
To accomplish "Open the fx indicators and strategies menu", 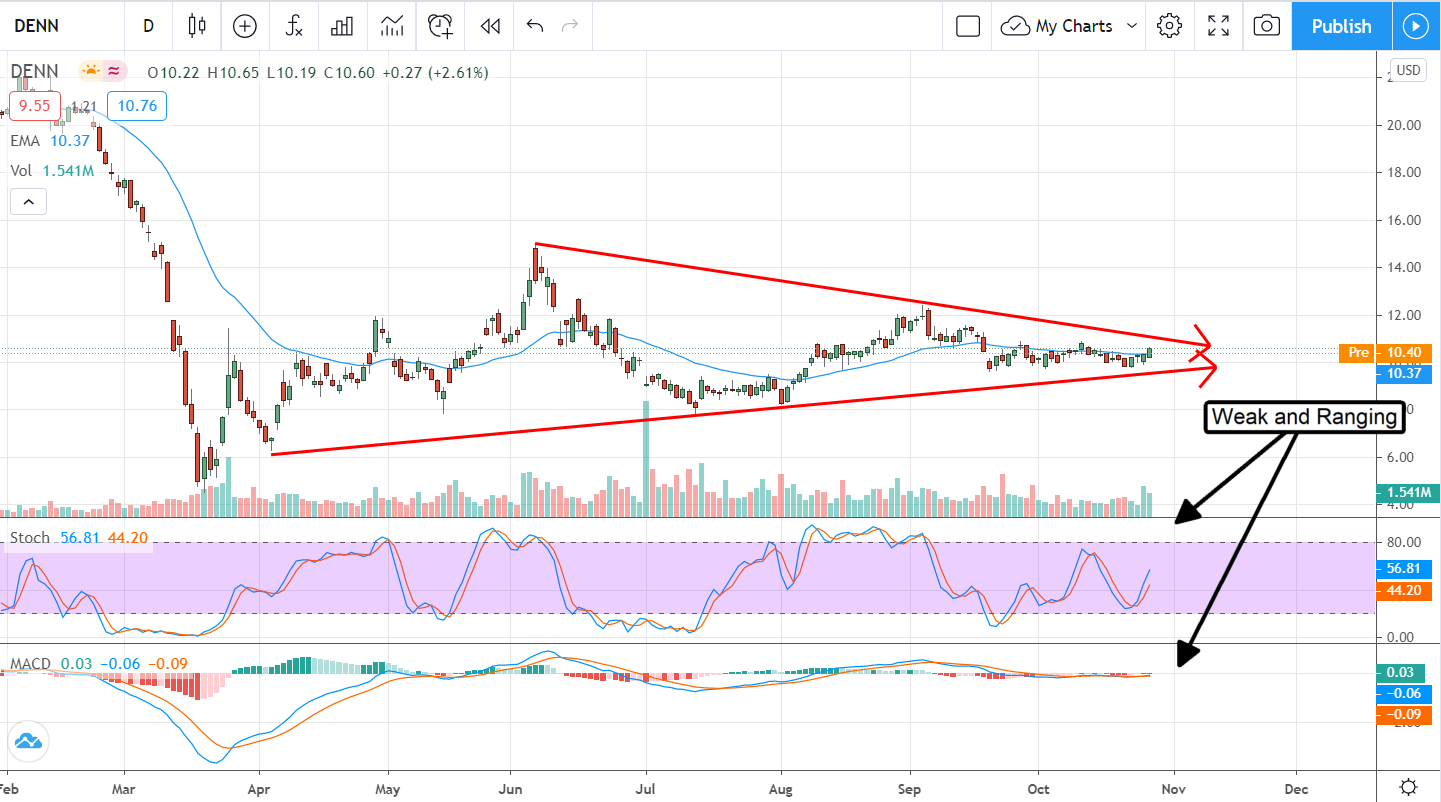I will (294, 26).
